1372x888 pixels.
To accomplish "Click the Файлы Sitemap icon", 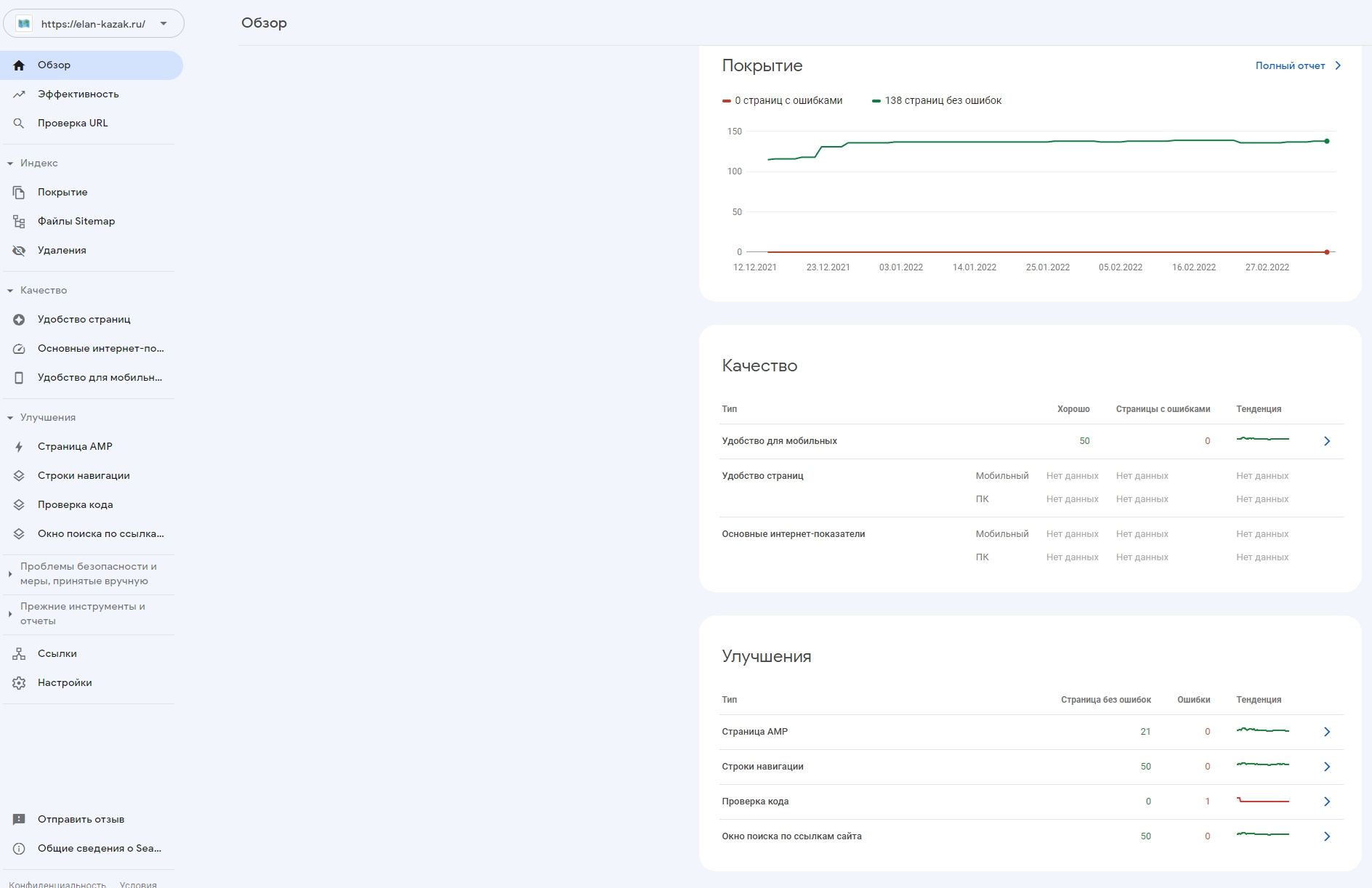I will pyautogui.click(x=19, y=222).
